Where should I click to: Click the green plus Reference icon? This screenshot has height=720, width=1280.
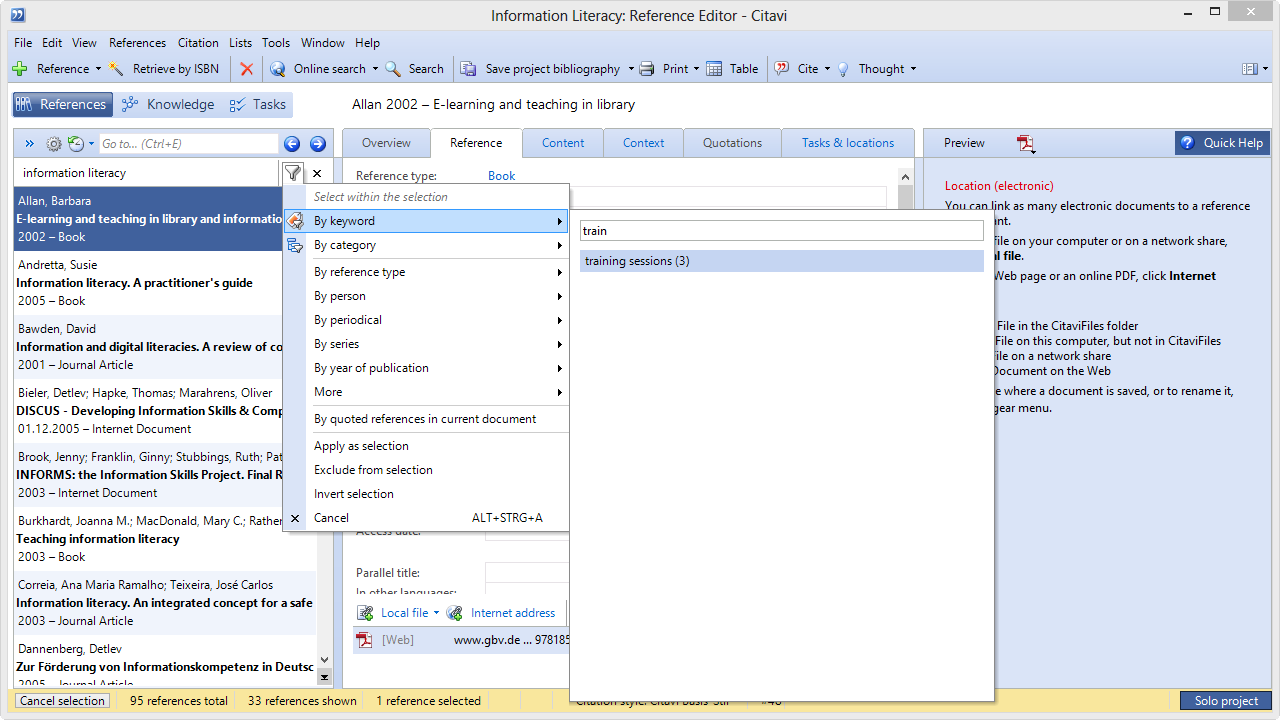point(20,69)
